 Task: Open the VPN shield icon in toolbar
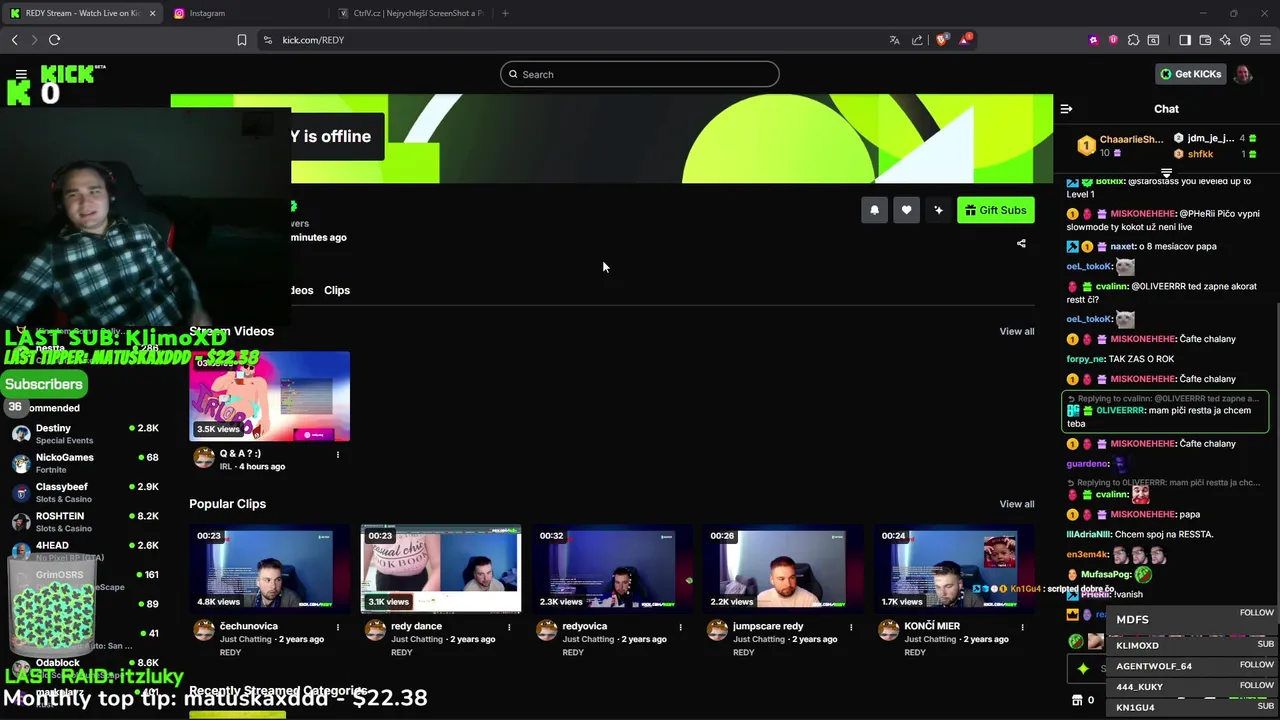coord(1245,40)
